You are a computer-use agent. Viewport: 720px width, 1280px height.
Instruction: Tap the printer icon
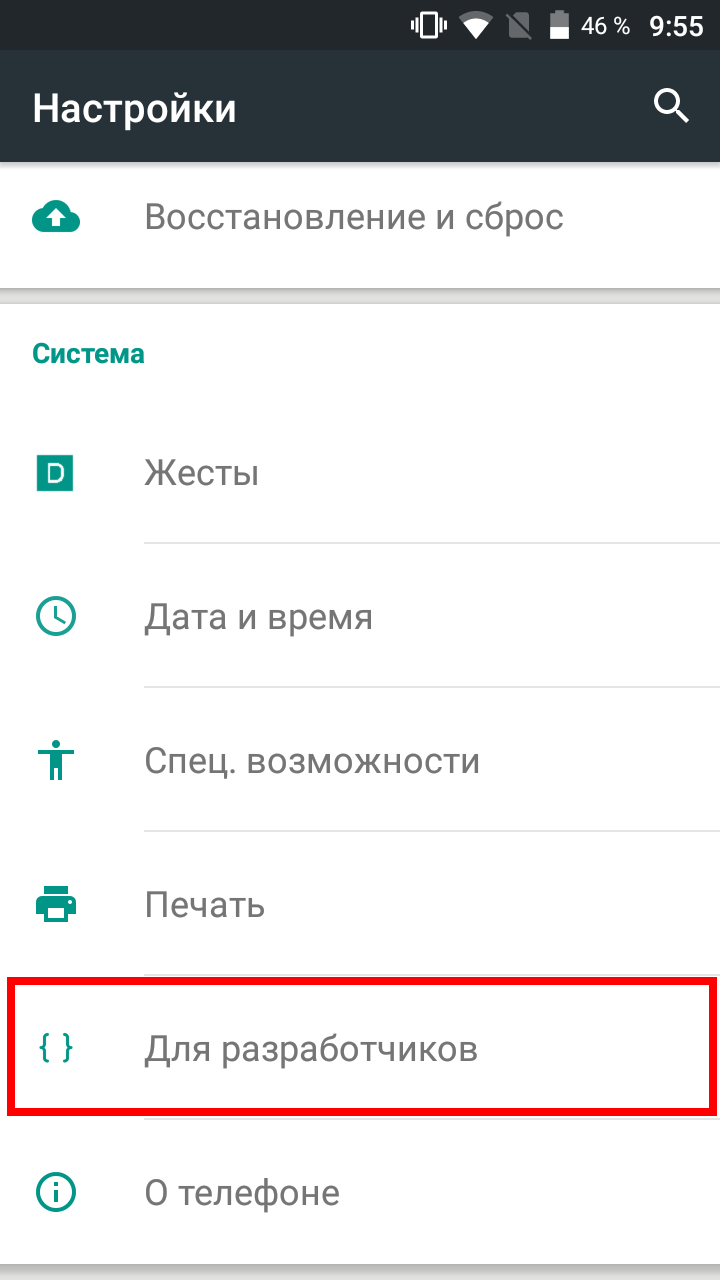point(56,905)
